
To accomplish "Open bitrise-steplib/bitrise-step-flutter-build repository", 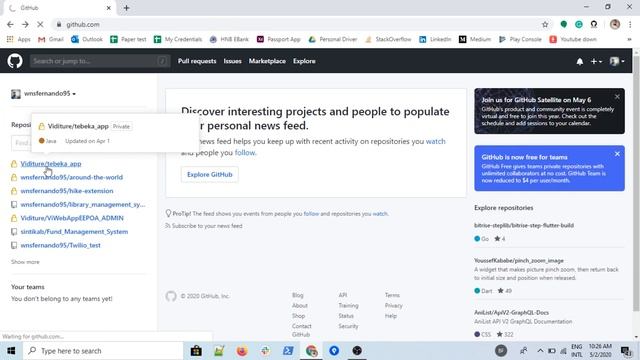I will [x=524, y=225].
